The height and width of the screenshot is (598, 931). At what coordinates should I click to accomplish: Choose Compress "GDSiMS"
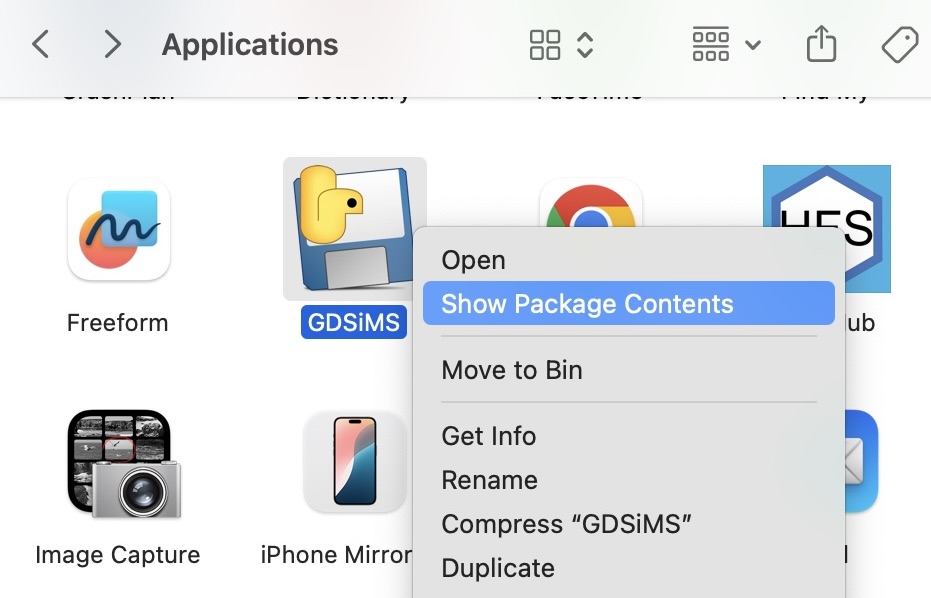tap(629, 524)
